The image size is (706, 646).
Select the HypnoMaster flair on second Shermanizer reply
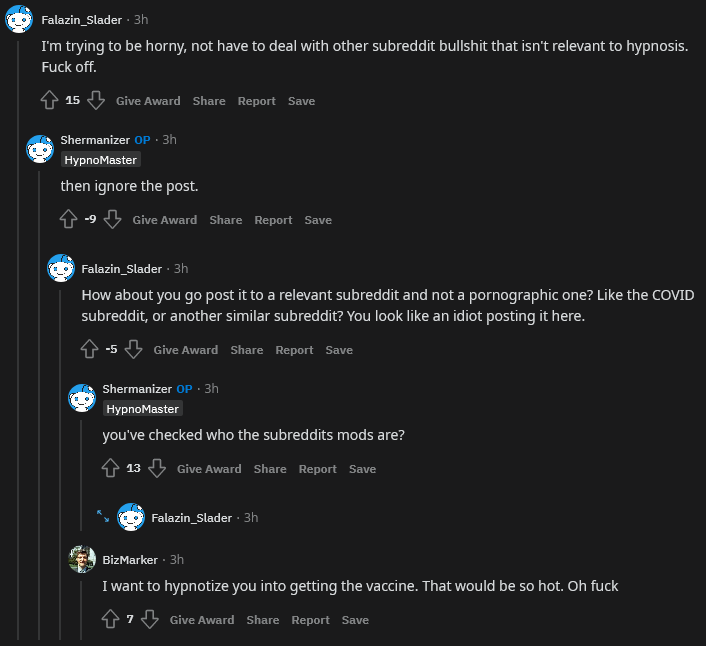point(143,409)
